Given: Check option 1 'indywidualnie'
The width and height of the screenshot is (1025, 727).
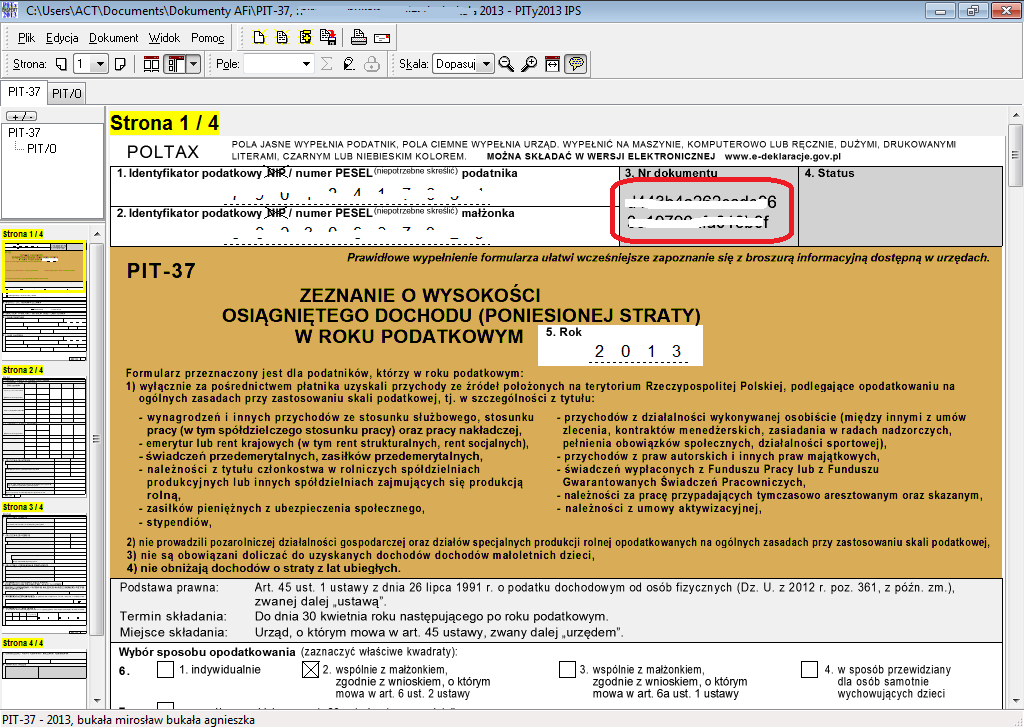Looking at the screenshot, I should [x=165, y=669].
